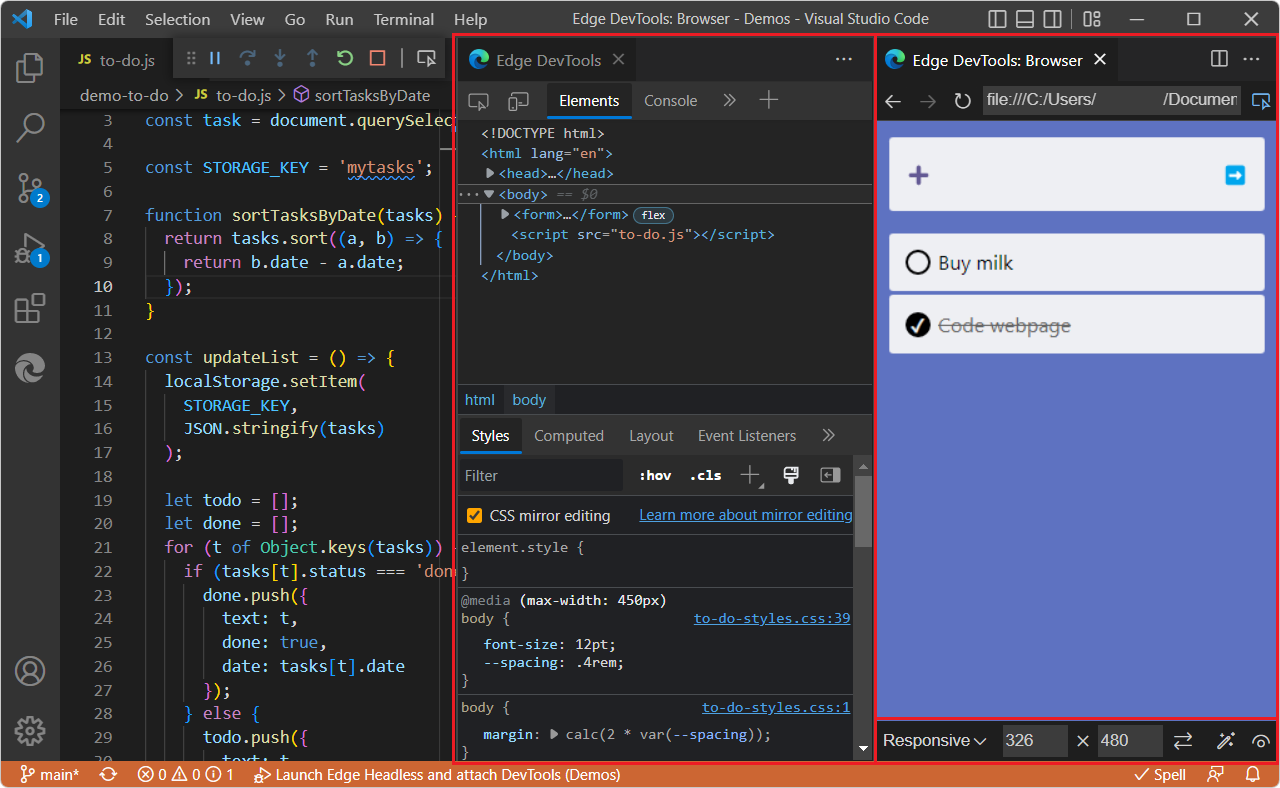Uncheck the Code webpage task
Image resolution: width=1280 pixels, height=788 pixels.
[x=917, y=325]
